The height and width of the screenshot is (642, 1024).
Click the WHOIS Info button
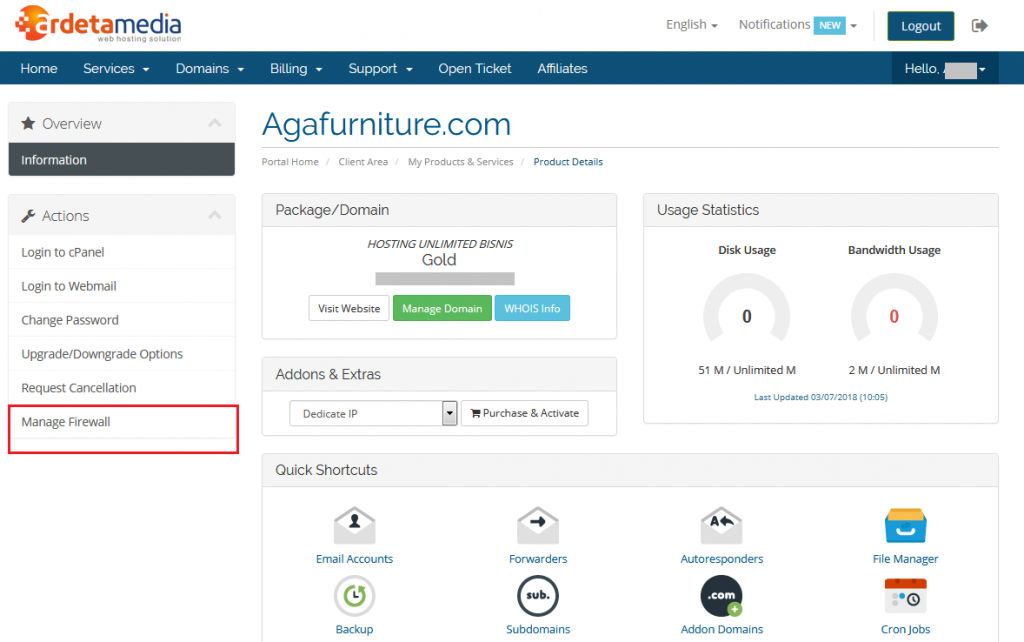(x=532, y=308)
